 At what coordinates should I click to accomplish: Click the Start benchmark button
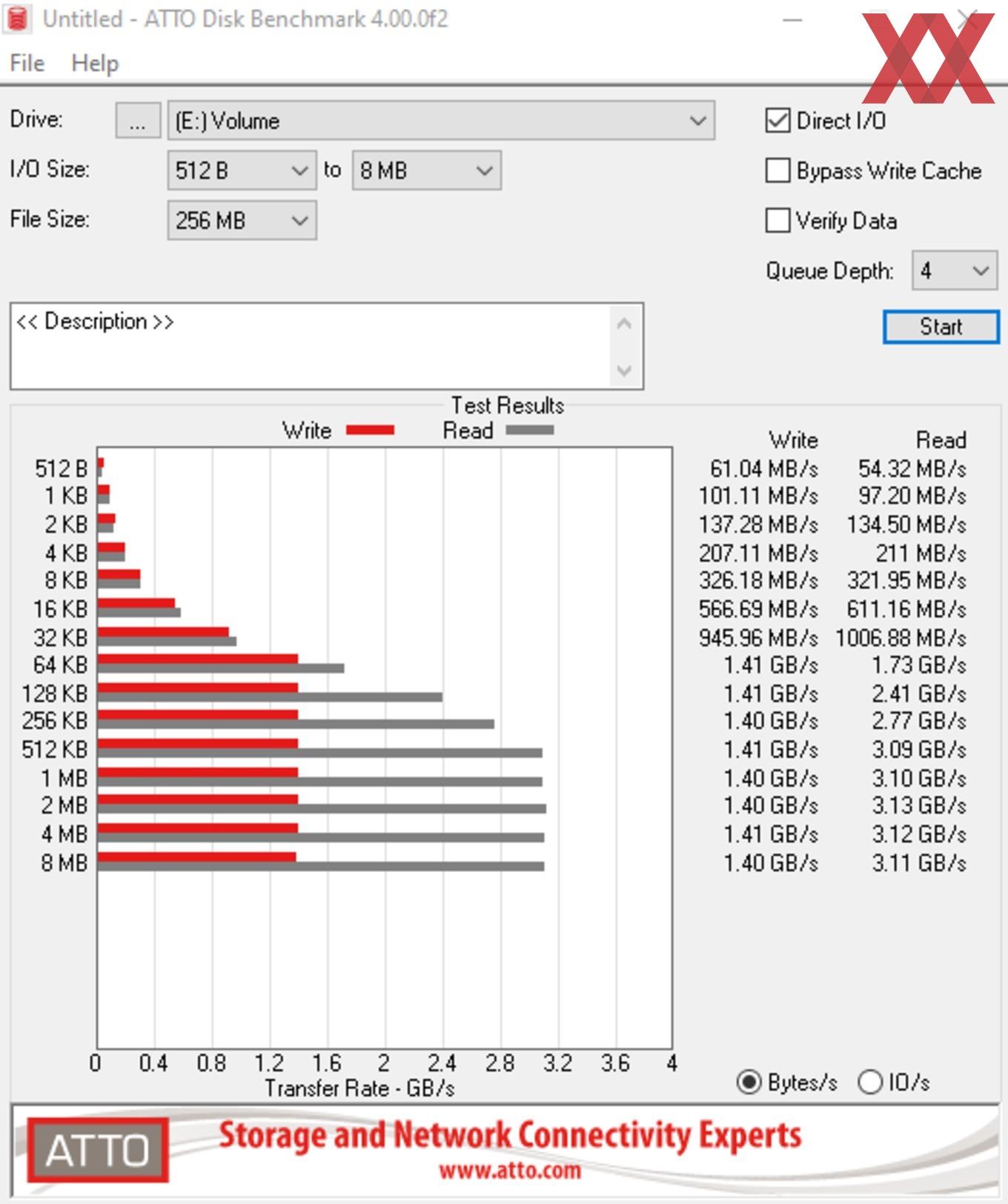[x=941, y=327]
